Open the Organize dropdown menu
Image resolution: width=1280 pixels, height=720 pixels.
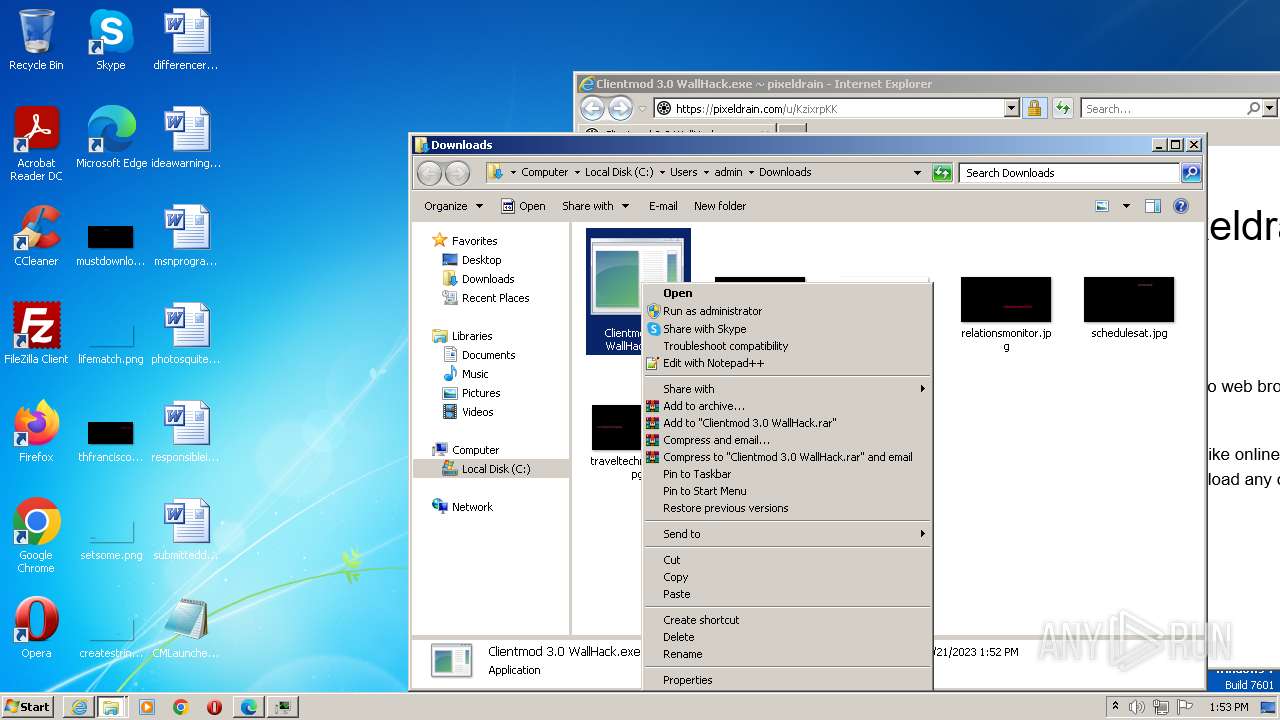pyautogui.click(x=453, y=206)
